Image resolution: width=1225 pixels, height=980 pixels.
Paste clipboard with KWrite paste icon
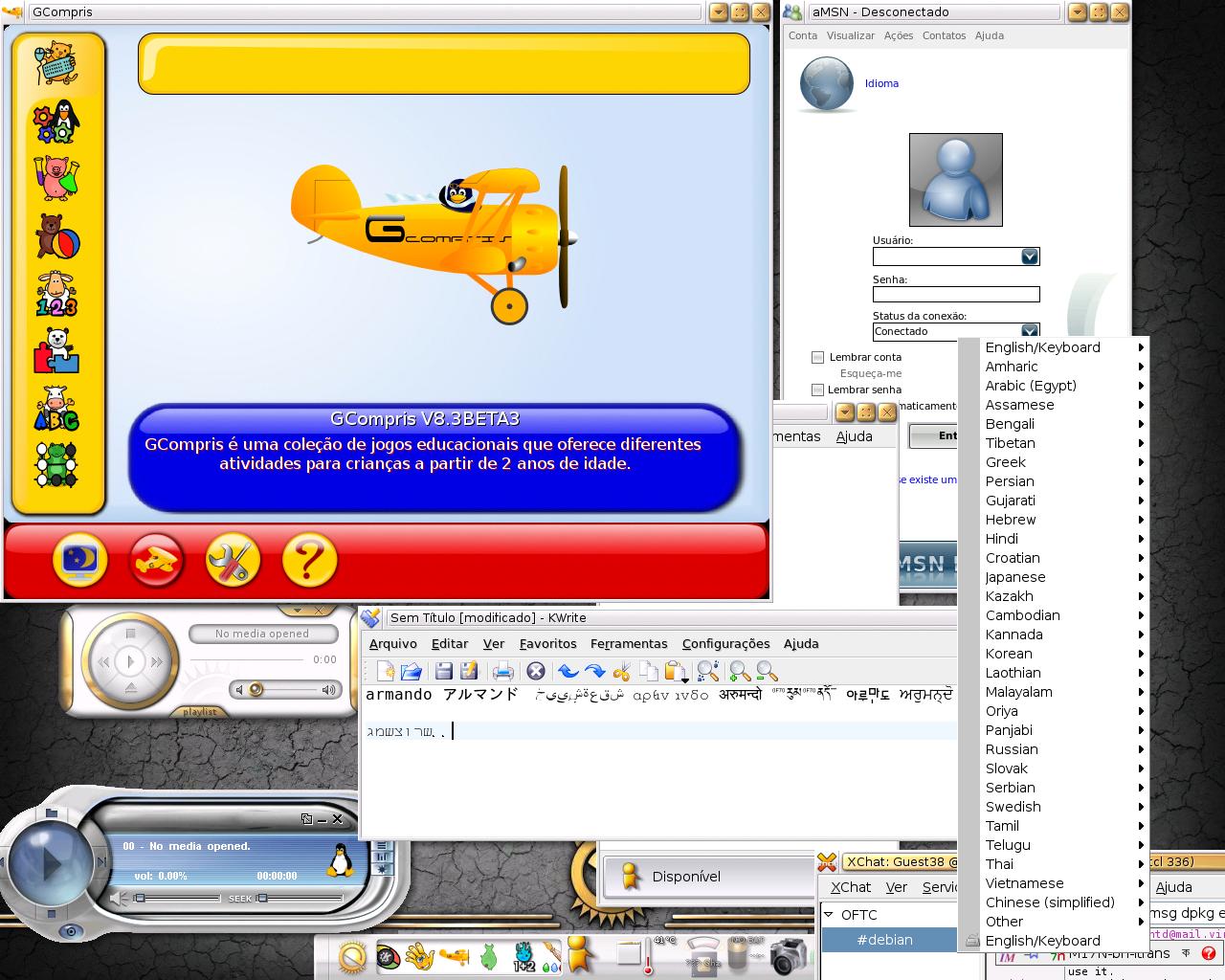tap(675, 671)
